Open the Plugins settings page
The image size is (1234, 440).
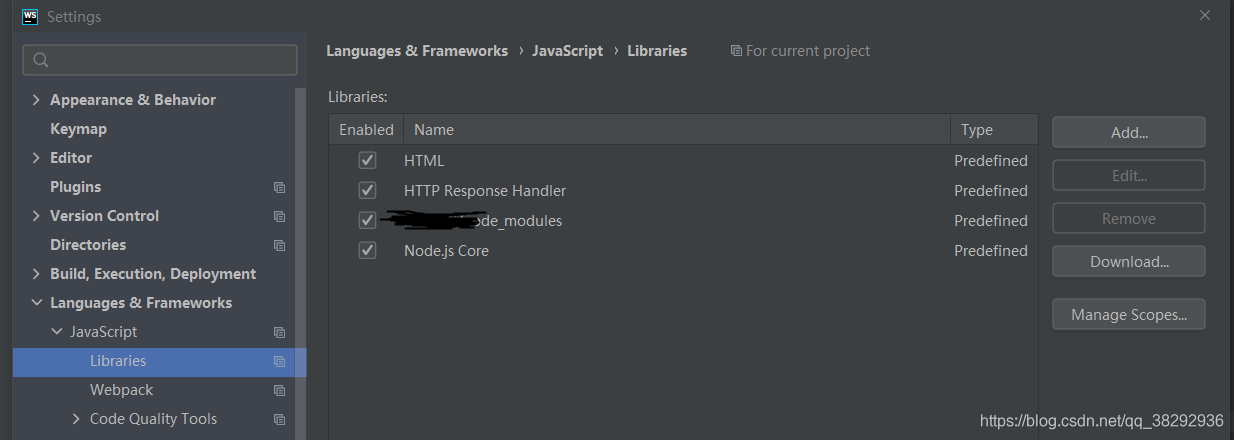click(75, 187)
